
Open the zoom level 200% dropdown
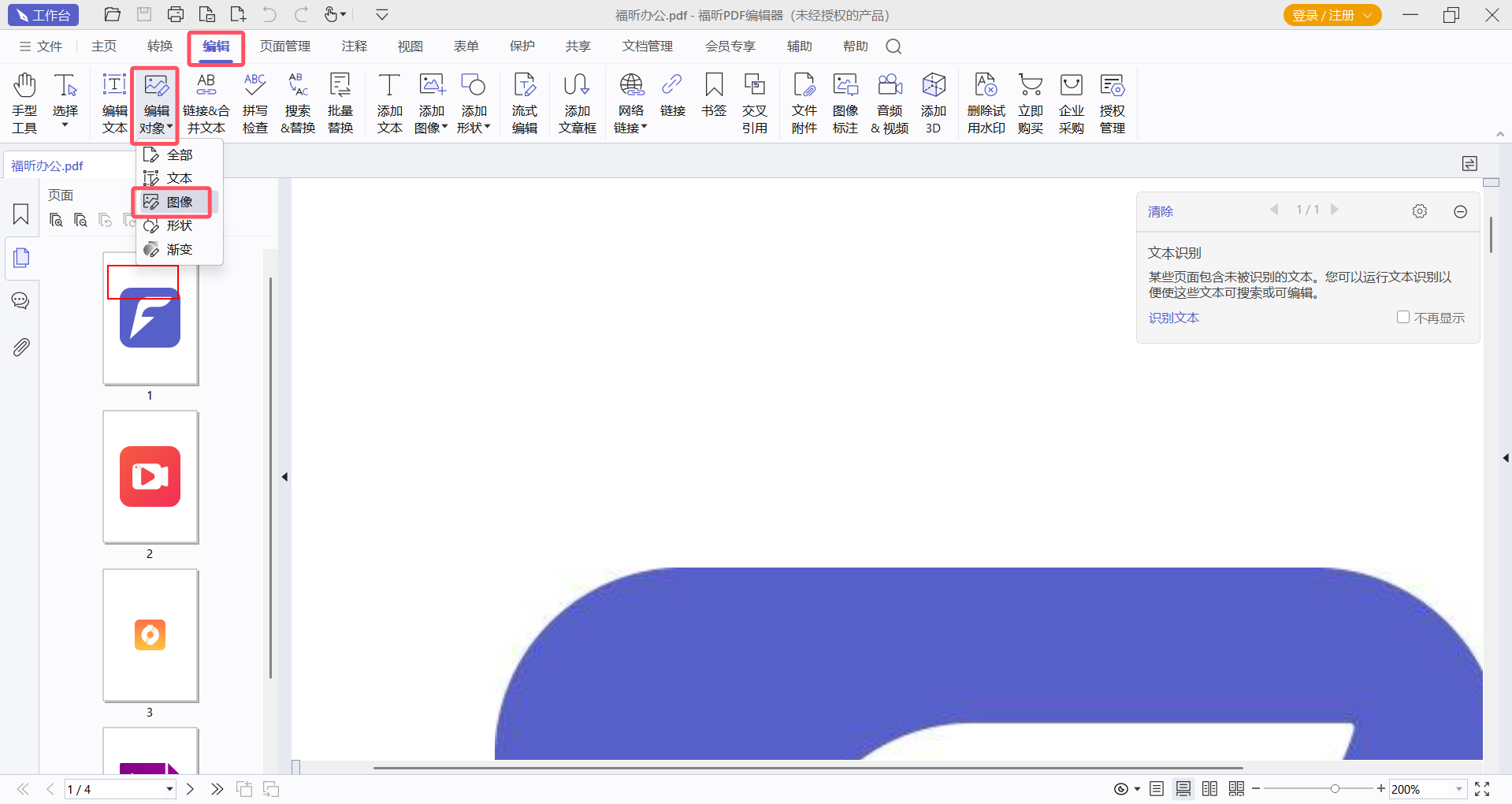1458,789
